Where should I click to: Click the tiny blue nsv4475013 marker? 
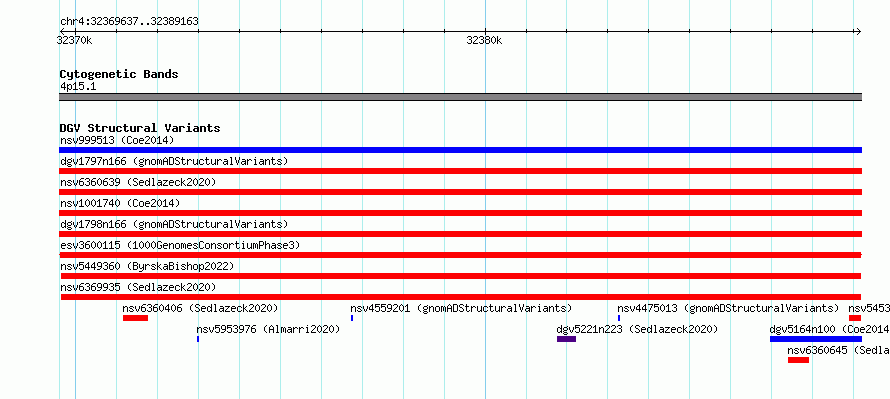619,318
